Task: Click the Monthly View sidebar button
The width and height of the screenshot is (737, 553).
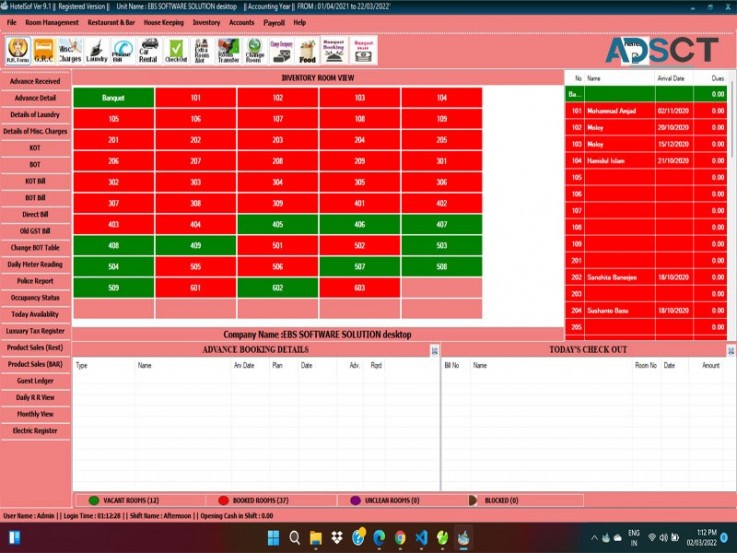Action: (x=35, y=414)
